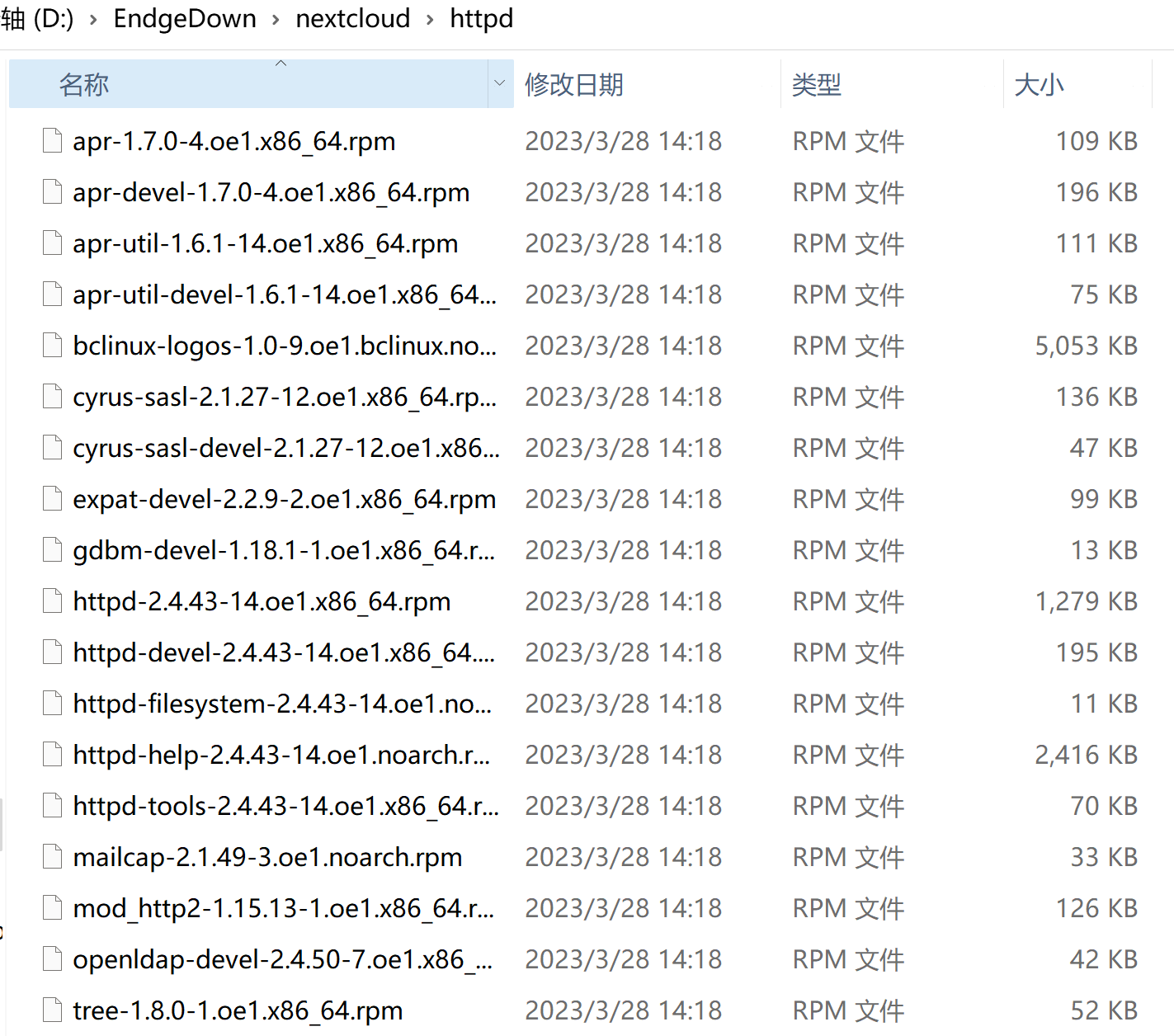The width and height of the screenshot is (1174, 1036).
Task: Sort files by the 名称 column header
Action: pos(248,83)
